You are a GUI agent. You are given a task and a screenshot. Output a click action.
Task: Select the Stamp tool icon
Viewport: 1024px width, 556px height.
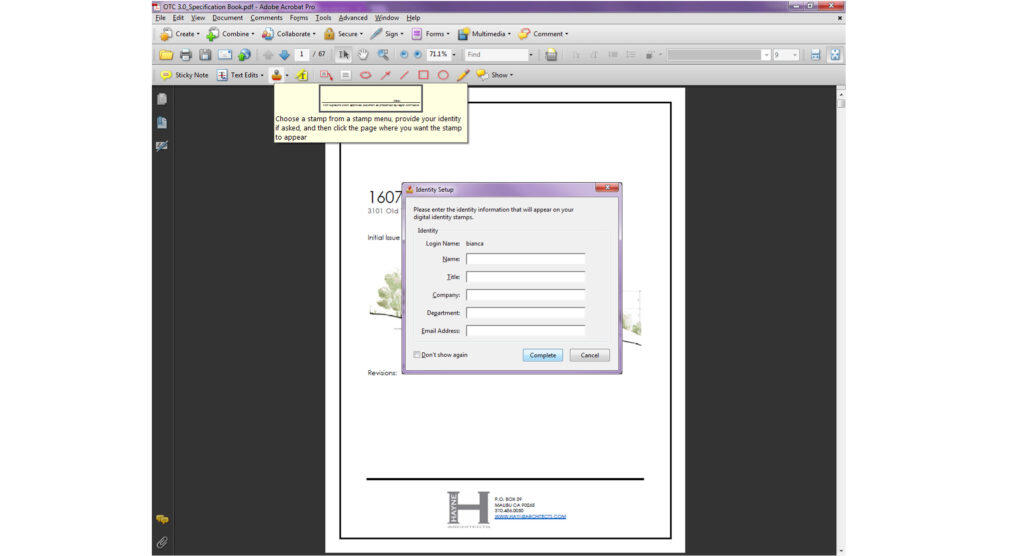point(277,75)
